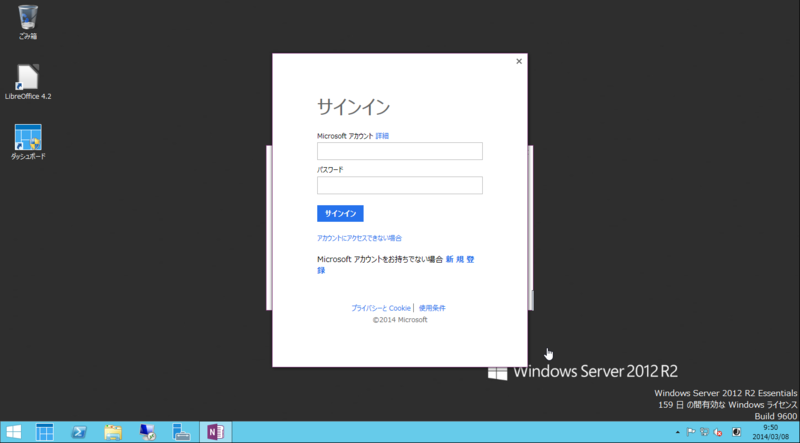The image size is (800, 443).
Task: Open the LibreOffice 4.2 desktop shortcut
Action: [x=28, y=82]
